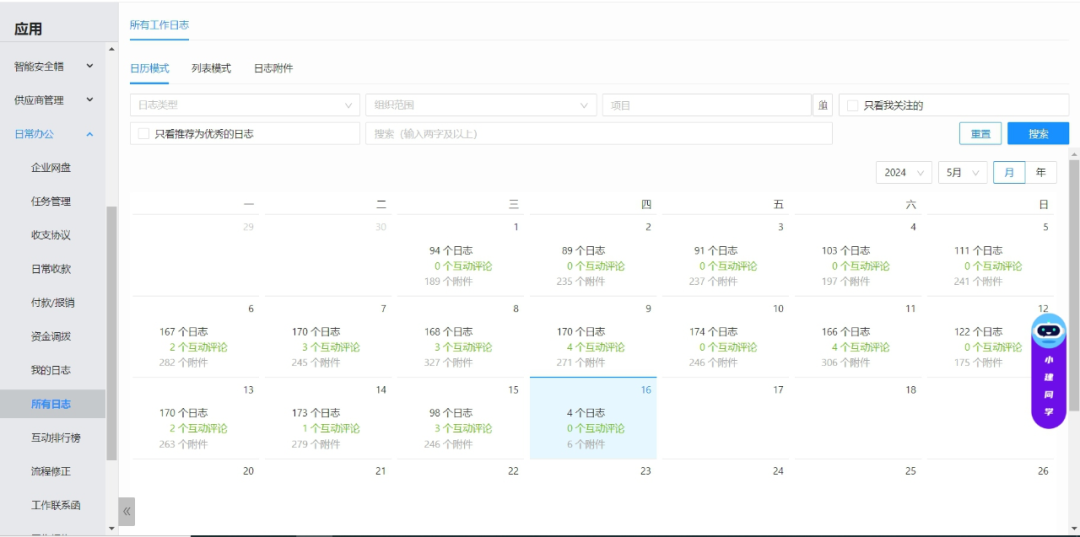This screenshot has width=1080, height=537.
Task: Click the sidebar scroll-down arrow
Action: (111, 527)
